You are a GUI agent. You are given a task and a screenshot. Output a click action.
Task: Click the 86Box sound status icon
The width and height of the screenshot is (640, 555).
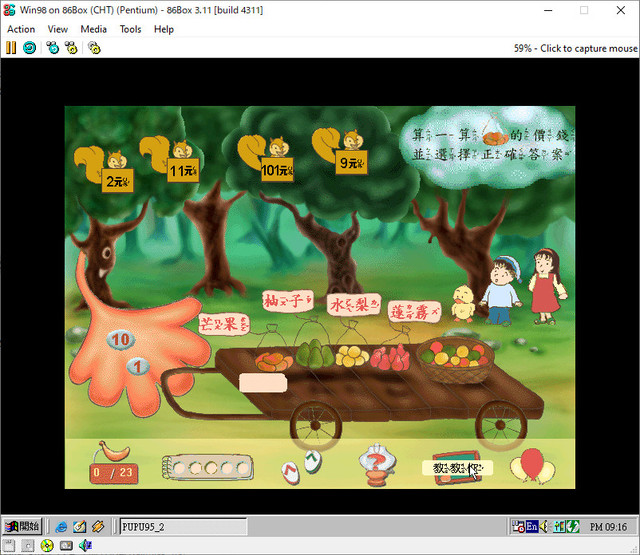[85, 546]
